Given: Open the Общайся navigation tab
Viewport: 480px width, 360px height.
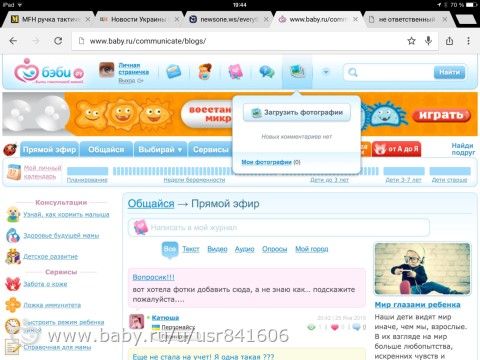Looking at the screenshot, I should [106, 150].
